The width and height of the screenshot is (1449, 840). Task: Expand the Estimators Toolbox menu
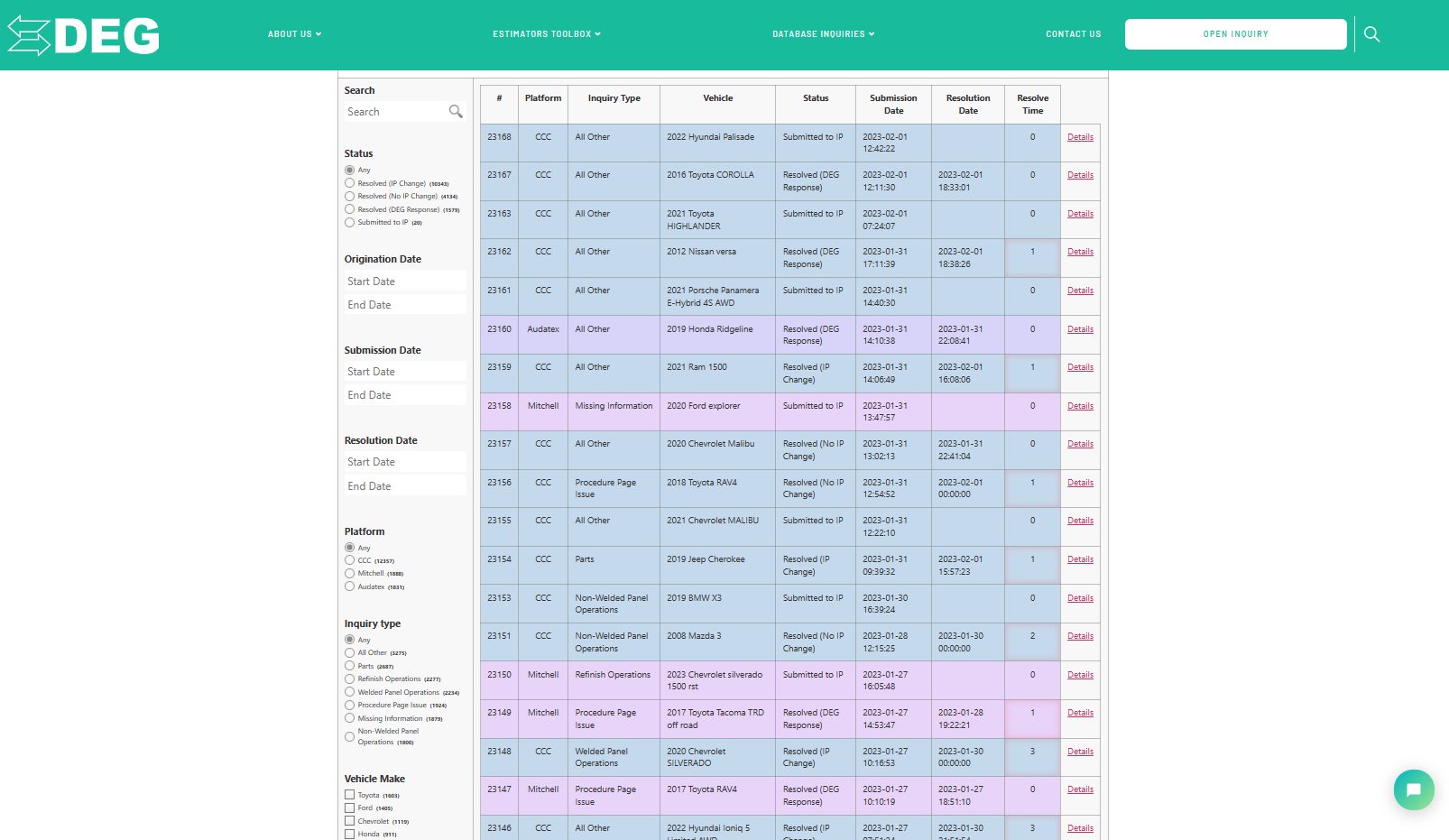tap(547, 34)
